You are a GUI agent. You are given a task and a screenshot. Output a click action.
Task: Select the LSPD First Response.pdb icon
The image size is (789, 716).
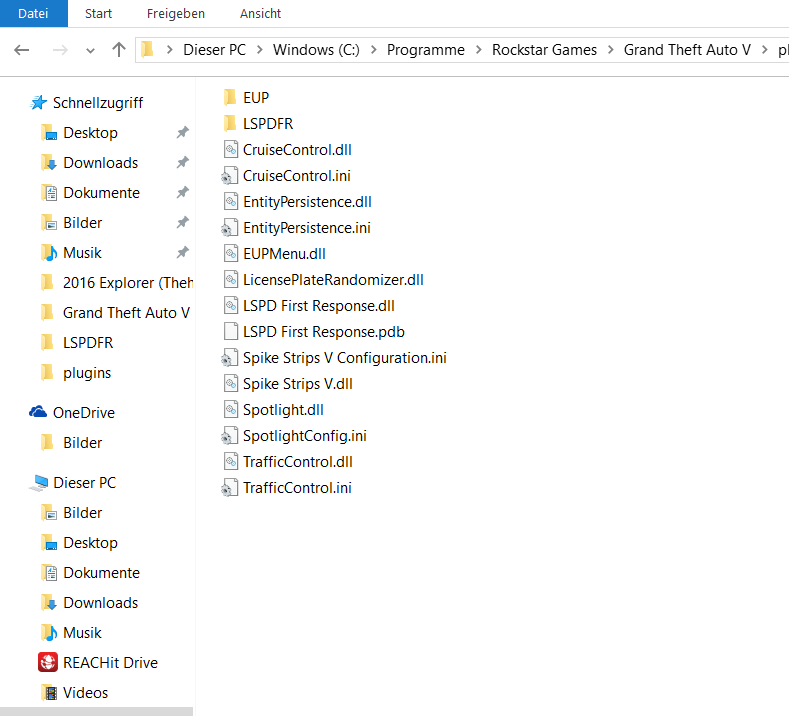pyautogui.click(x=230, y=332)
